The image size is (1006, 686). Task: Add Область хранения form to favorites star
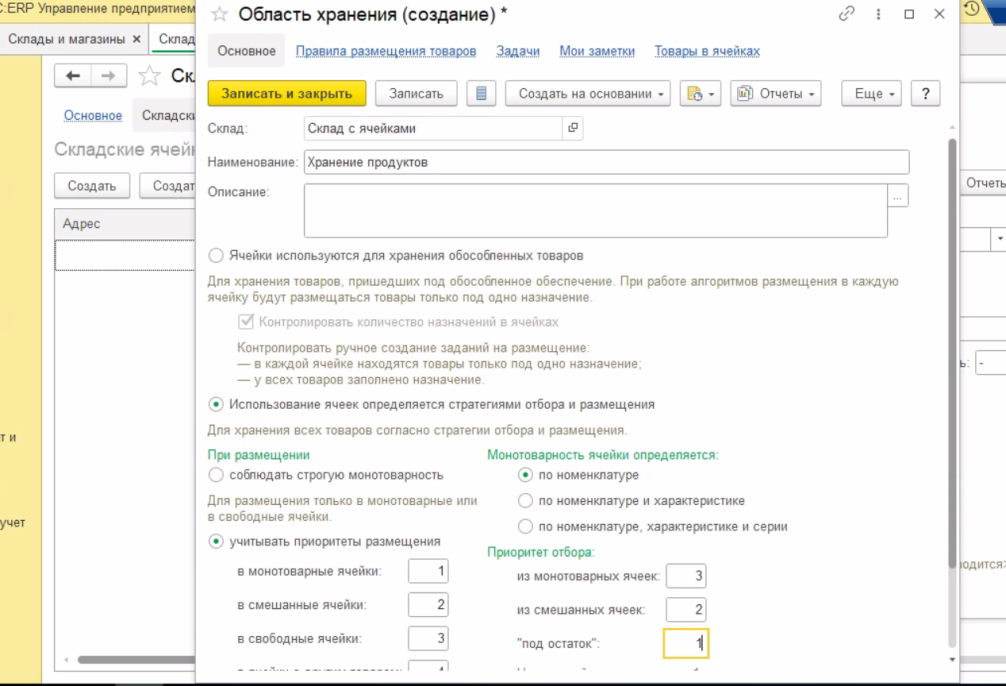pos(220,14)
